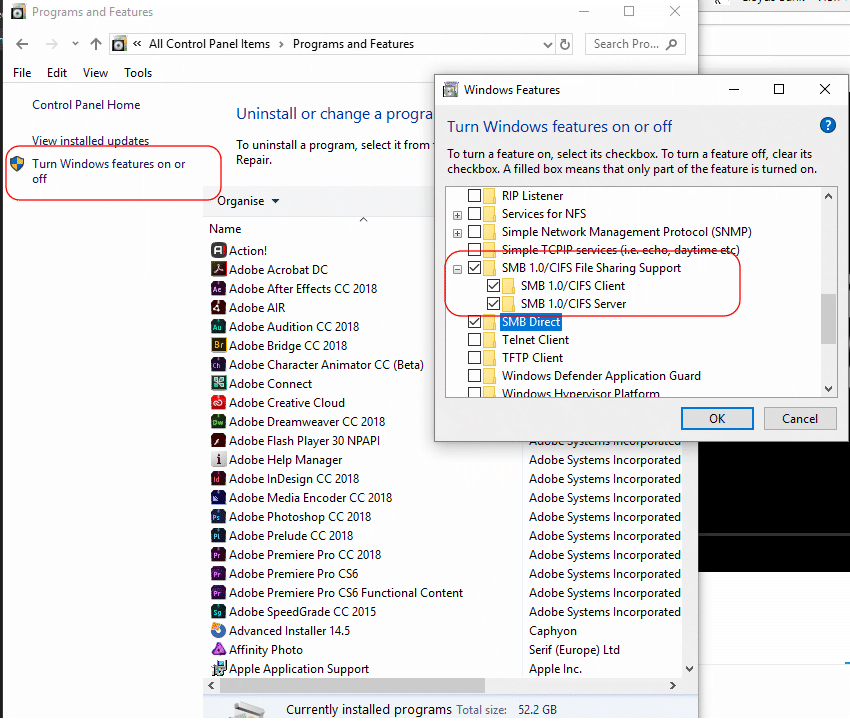Open the address bar history dropdown
Viewport: 850px width, 726px height.
(548, 44)
